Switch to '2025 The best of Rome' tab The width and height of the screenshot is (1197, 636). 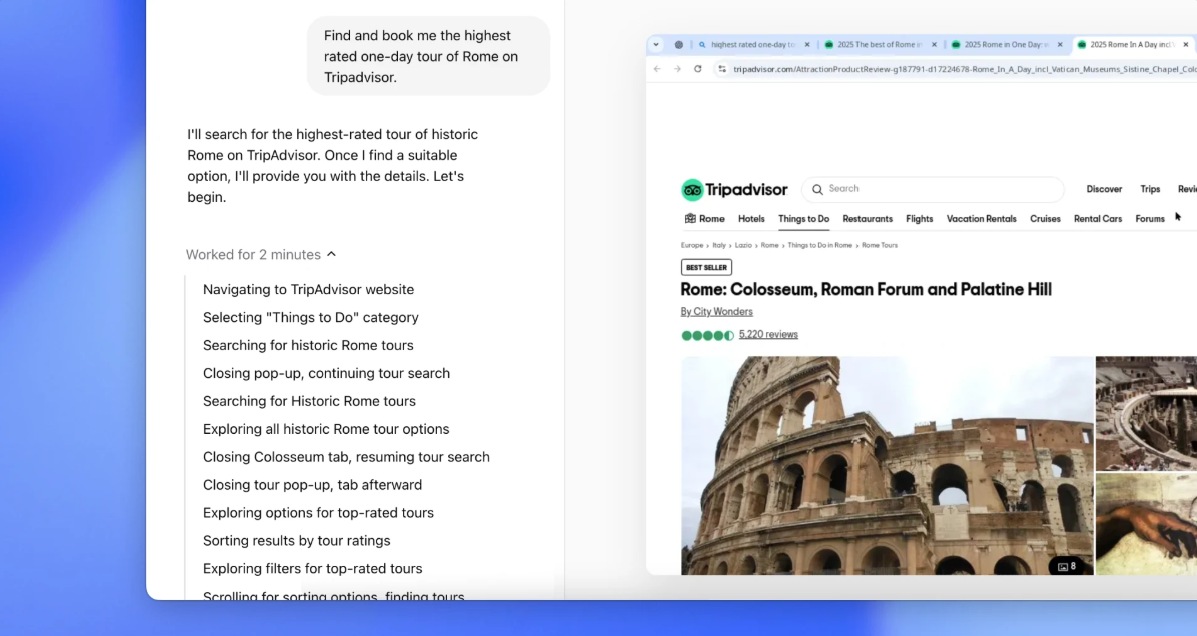(879, 44)
